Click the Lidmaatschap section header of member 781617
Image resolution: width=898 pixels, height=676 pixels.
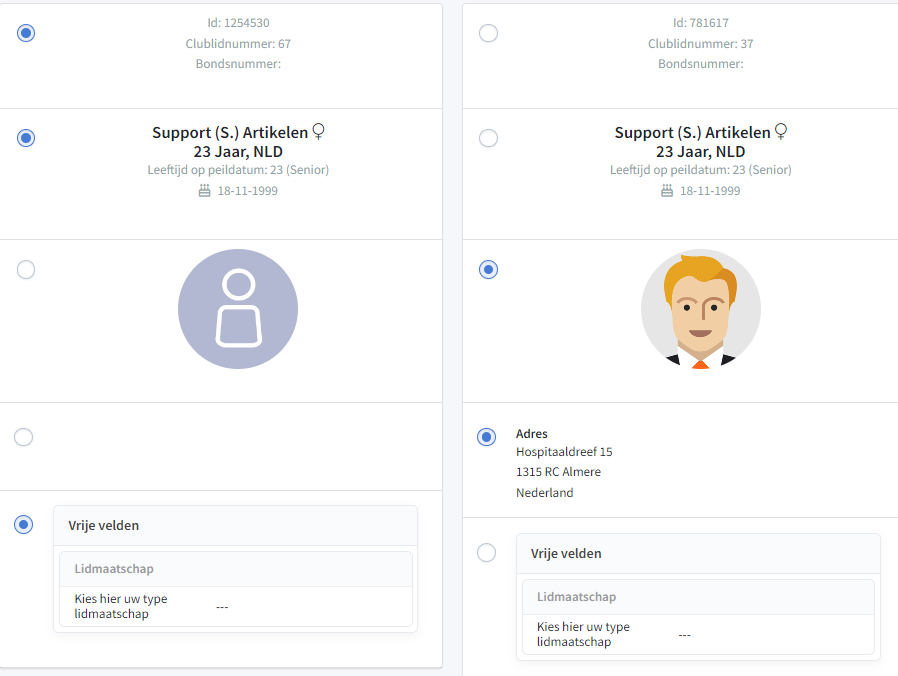tap(576, 597)
